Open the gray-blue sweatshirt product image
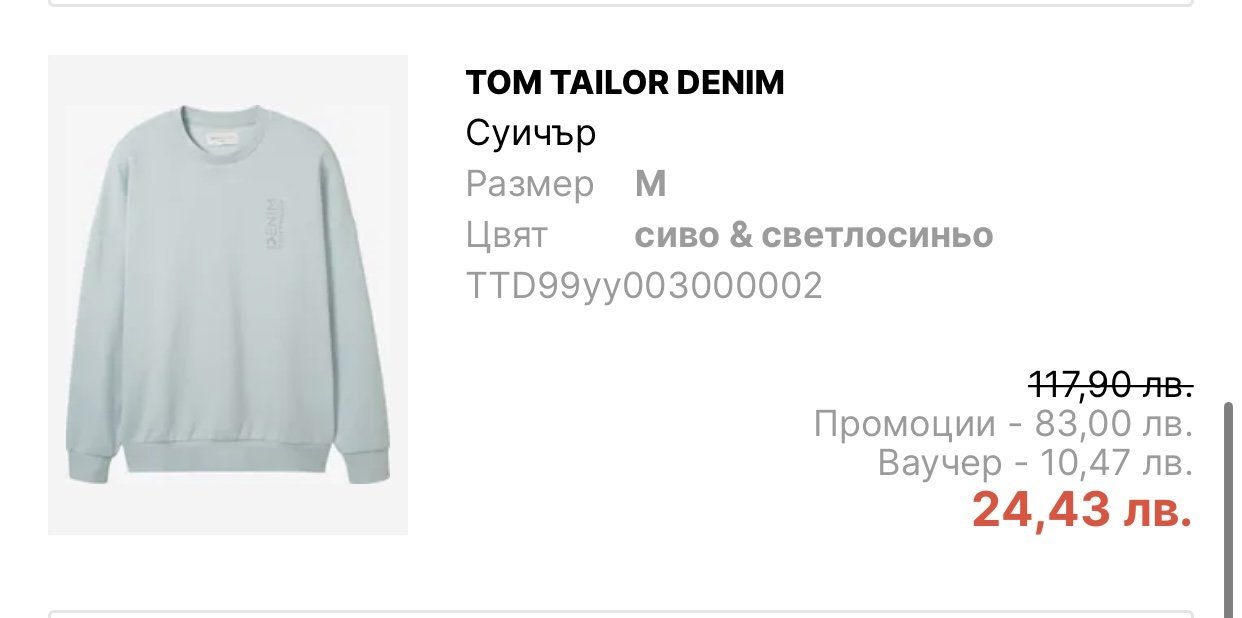Viewport: 1242px width, 618px height. click(228, 295)
